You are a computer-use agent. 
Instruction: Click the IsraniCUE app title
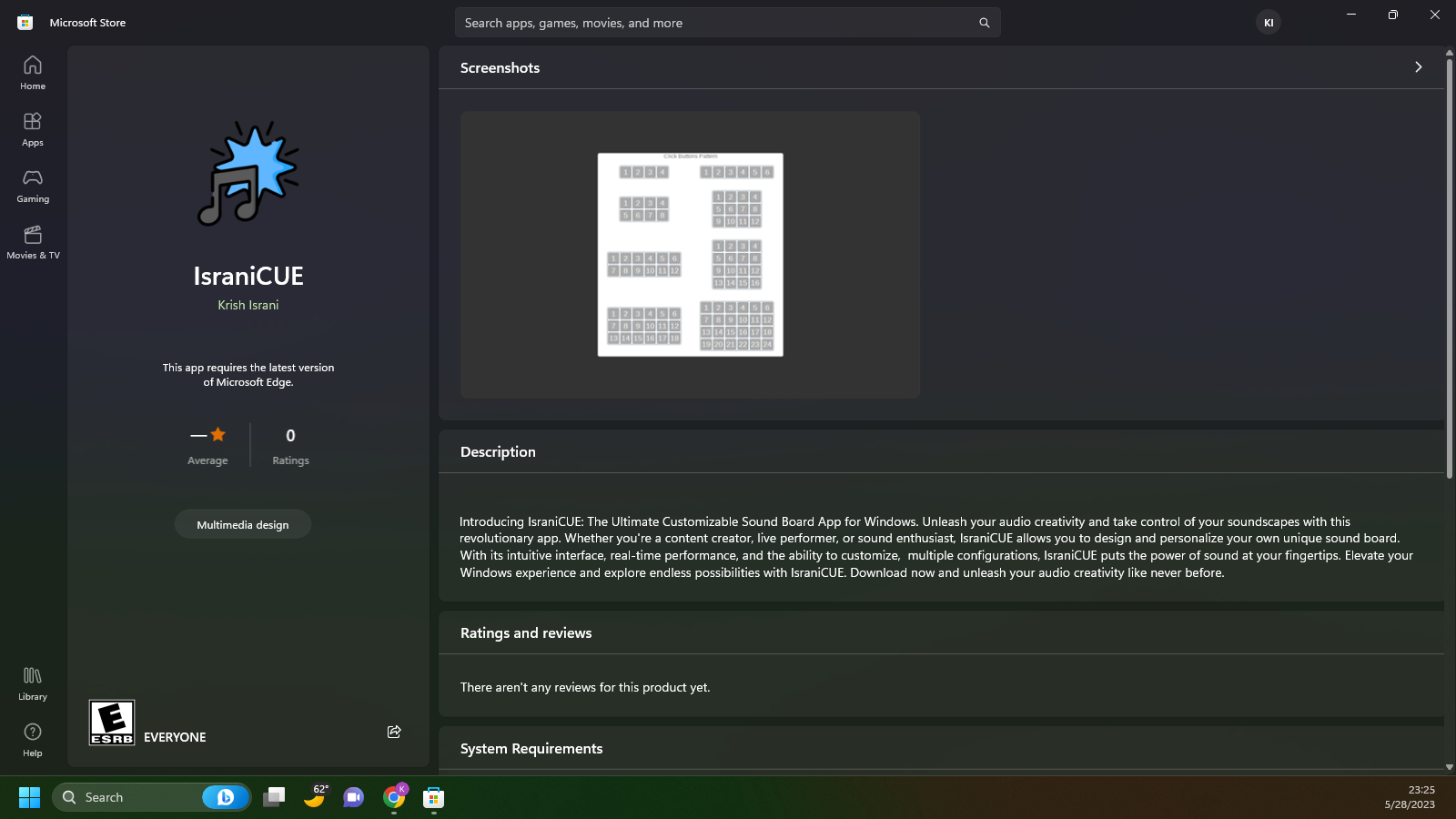coord(248,276)
